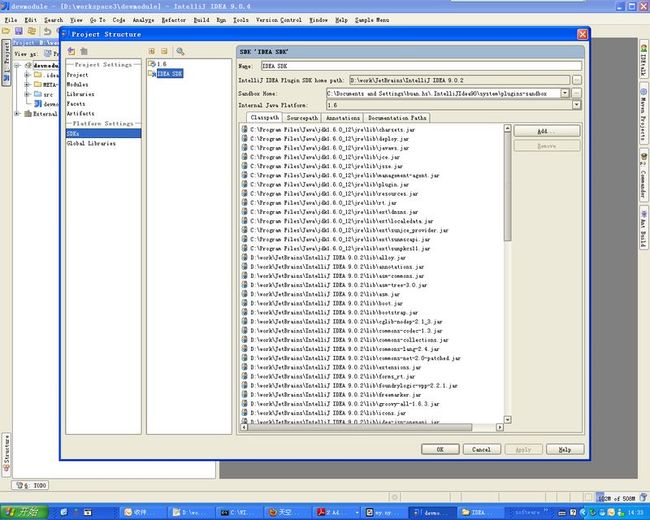
Task: Open the IDEtalk tool window on right edge
Action: [x=644, y=60]
